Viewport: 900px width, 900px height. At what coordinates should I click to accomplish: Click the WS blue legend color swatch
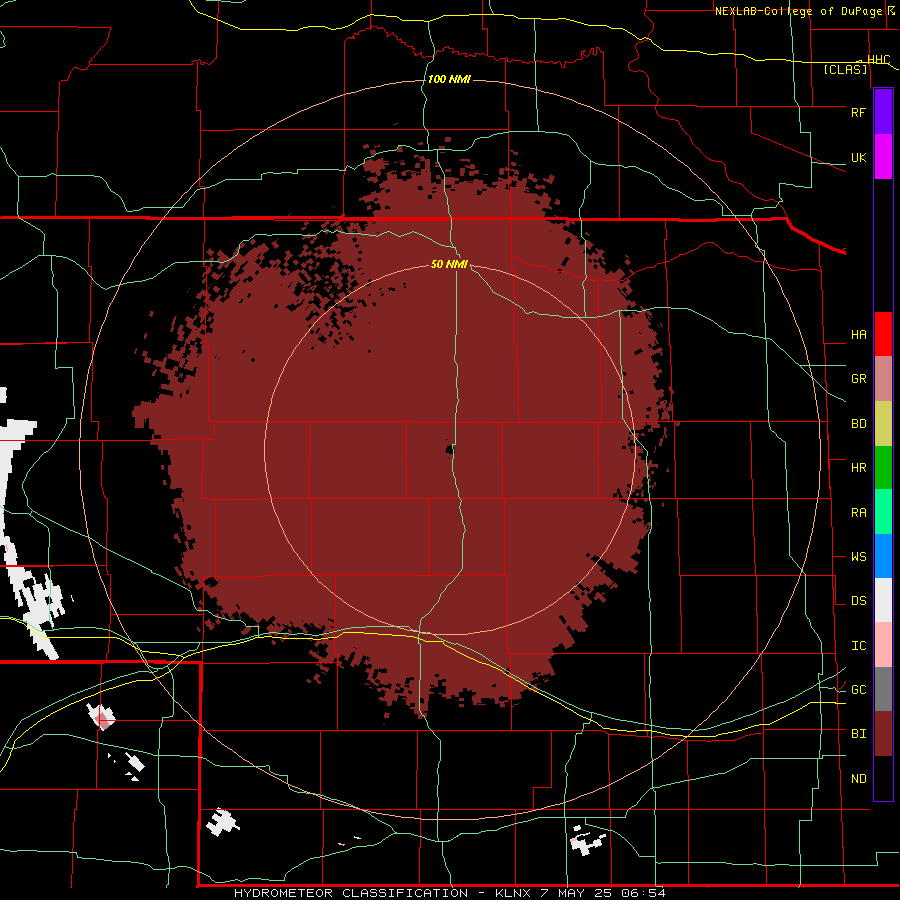[x=883, y=556]
